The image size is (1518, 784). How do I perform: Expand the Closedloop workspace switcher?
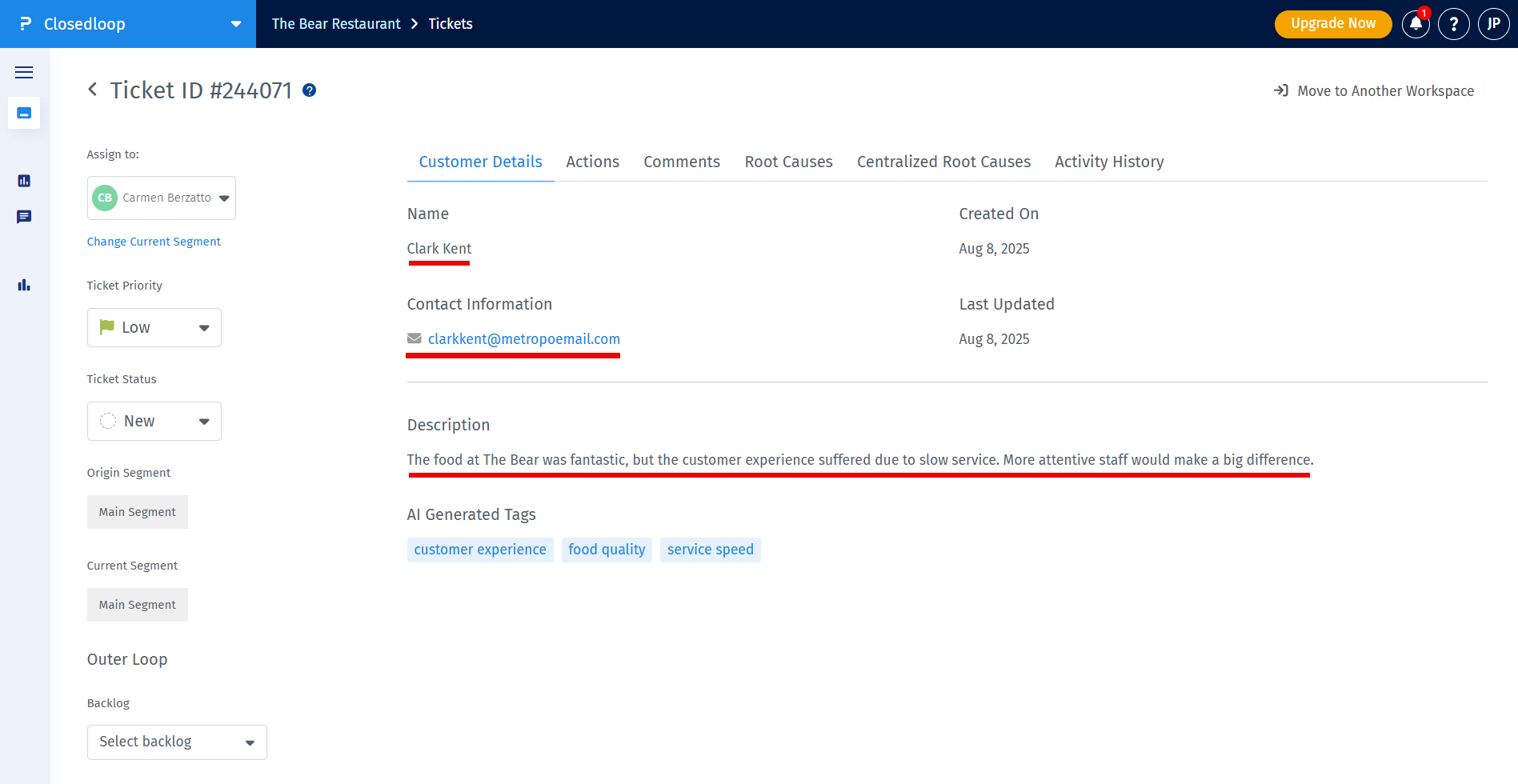(x=235, y=24)
